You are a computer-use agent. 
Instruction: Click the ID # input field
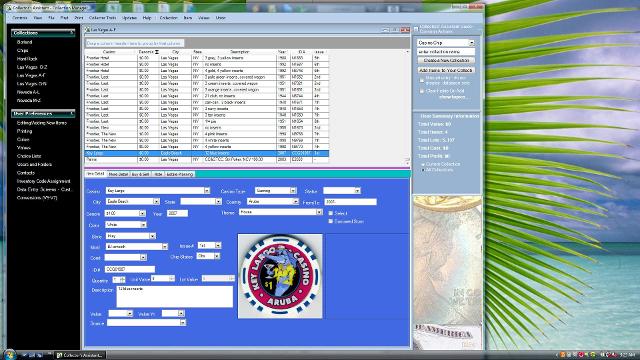click(x=130, y=269)
